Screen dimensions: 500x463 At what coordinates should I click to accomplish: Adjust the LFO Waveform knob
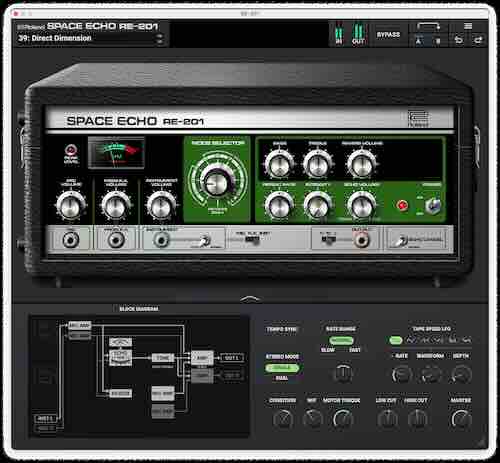[x=431, y=375]
